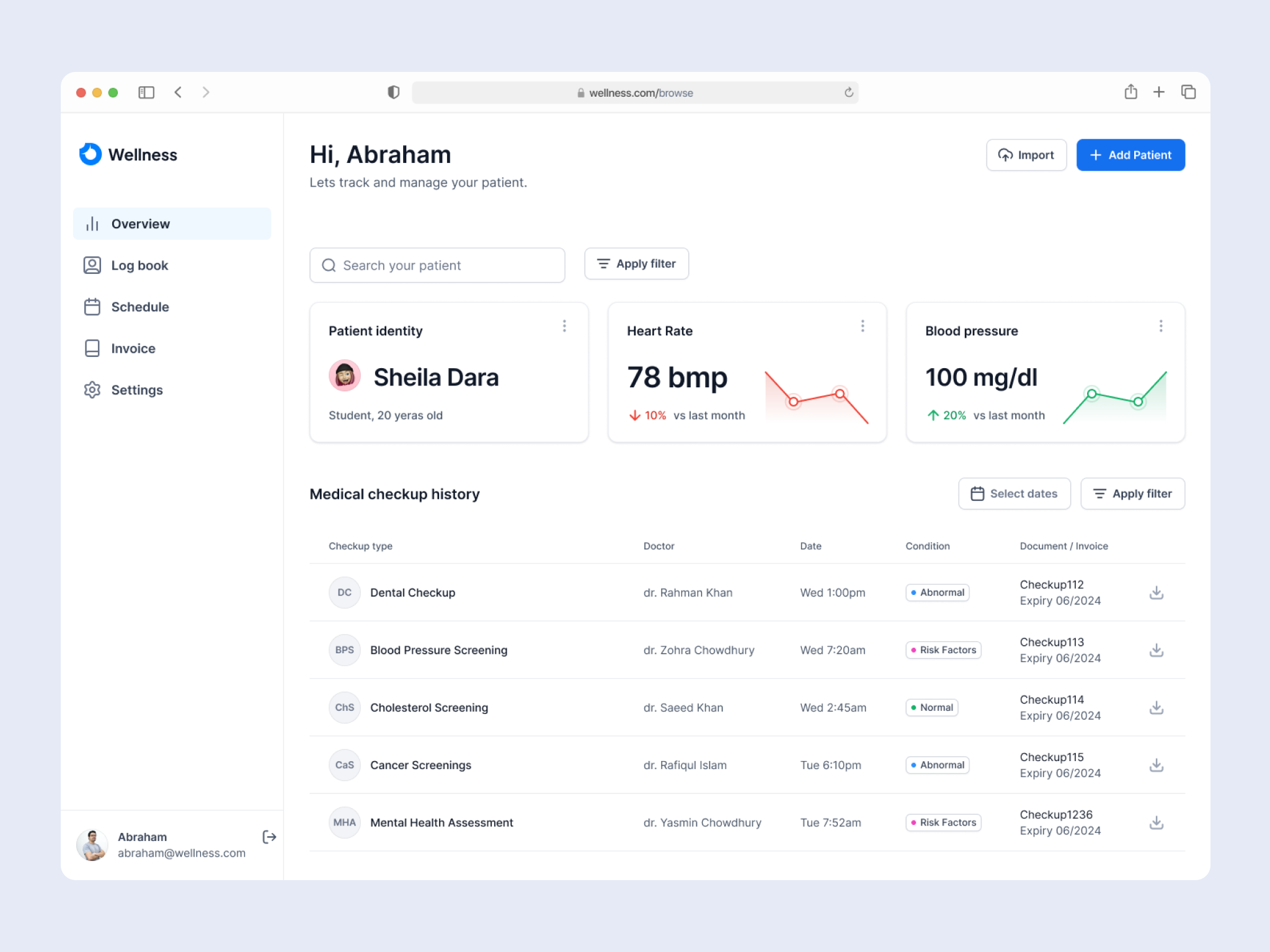Click the Schedule calendar icon in sidebar

point(92,307)
